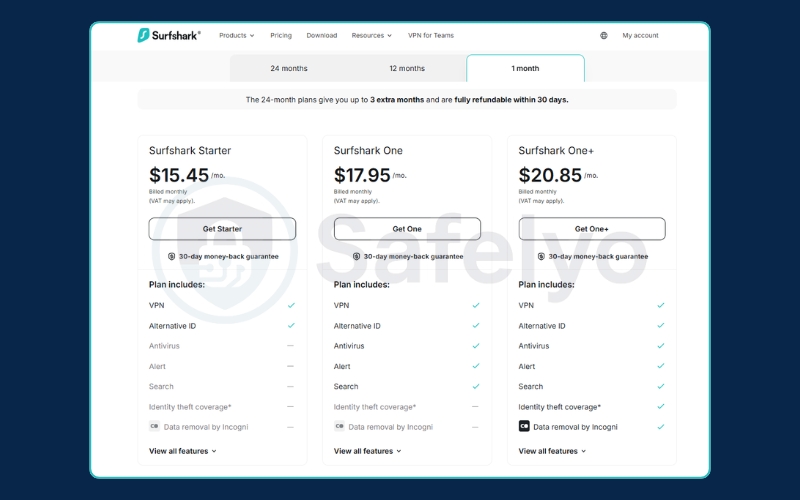Open the Products dropdown menu

(x=236, y=35)
